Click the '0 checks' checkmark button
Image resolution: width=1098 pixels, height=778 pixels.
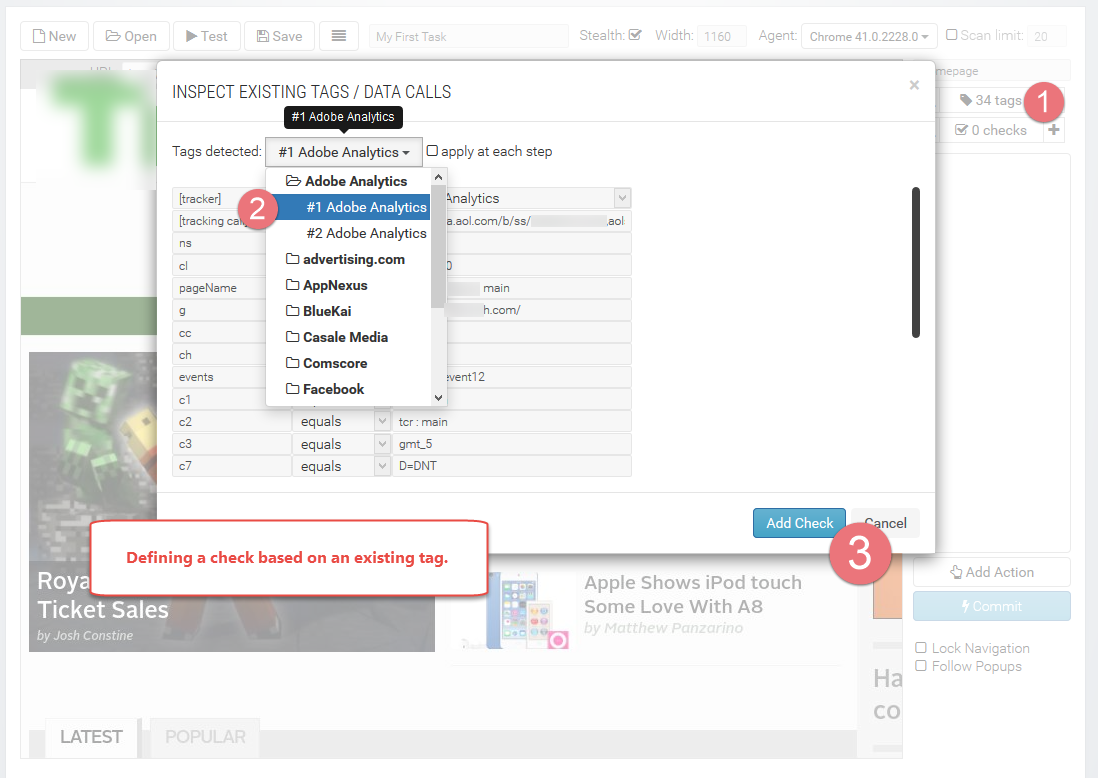990,130
